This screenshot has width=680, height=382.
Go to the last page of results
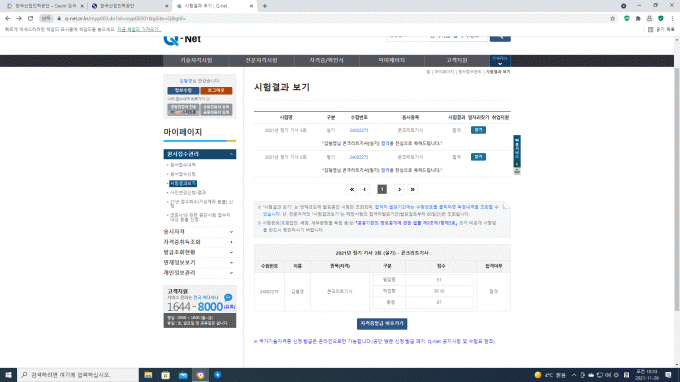(x=412, y=189)
